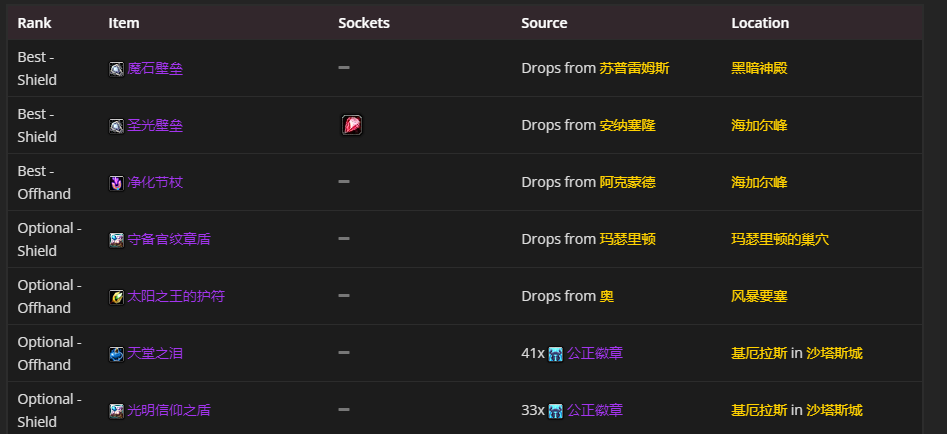The width and height of the screenshot is (947, 434).
Task: Click the 太阳之王的护符 item icon
Action: coord(116,297)
